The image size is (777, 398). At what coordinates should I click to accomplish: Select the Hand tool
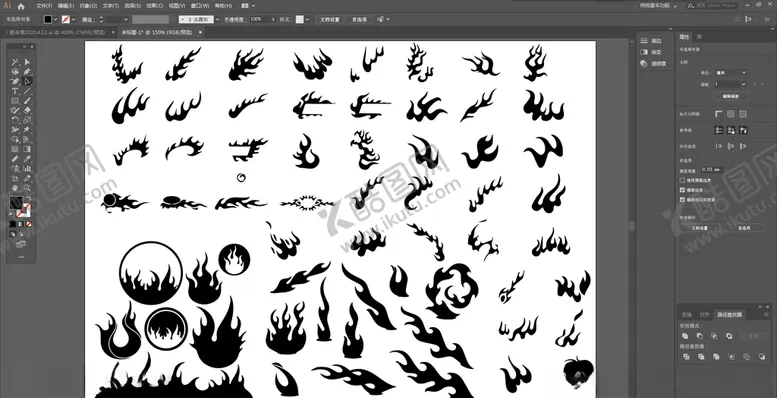point(15,188)
